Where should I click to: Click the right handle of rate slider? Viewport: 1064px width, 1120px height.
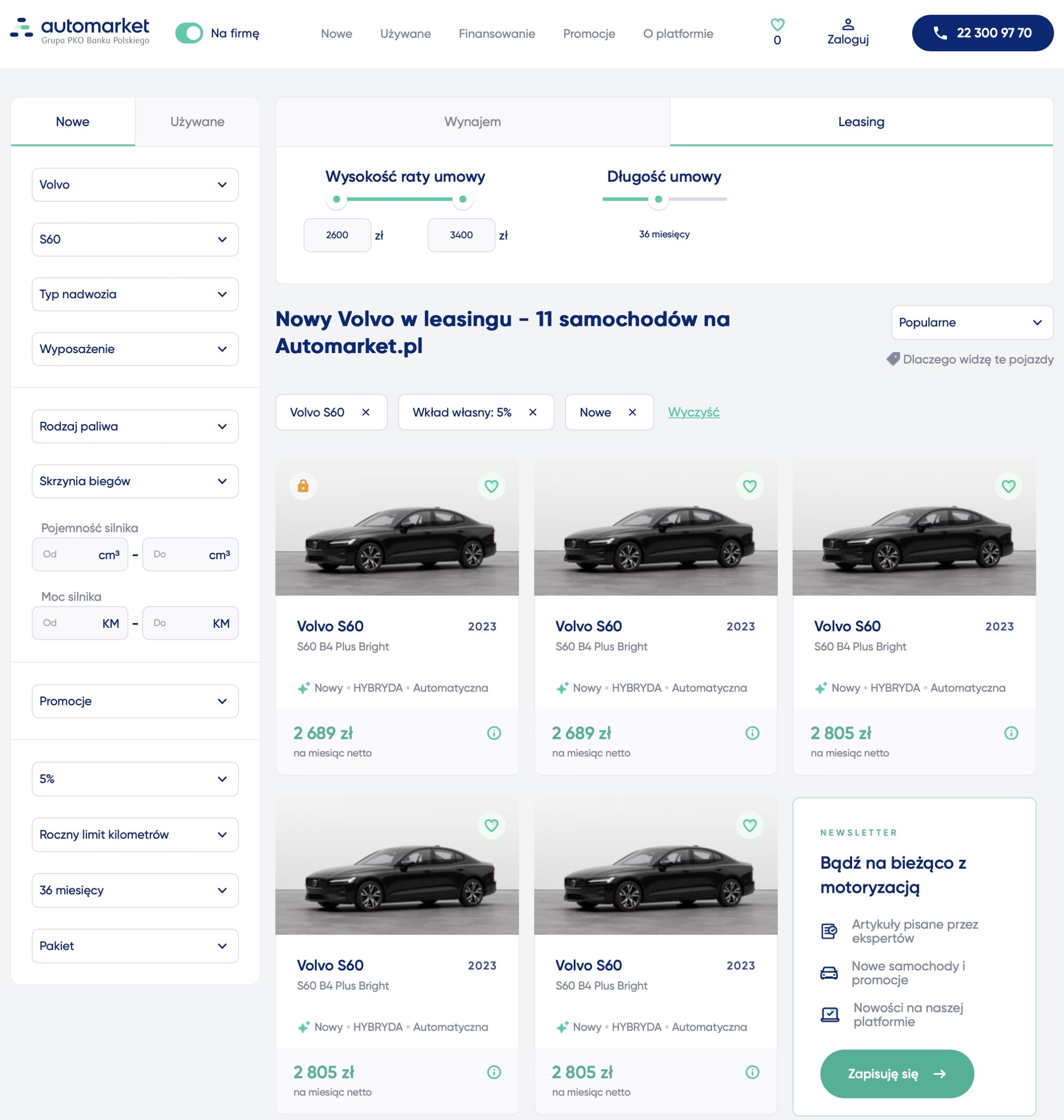pyautogui.click(x=463, y=199)
